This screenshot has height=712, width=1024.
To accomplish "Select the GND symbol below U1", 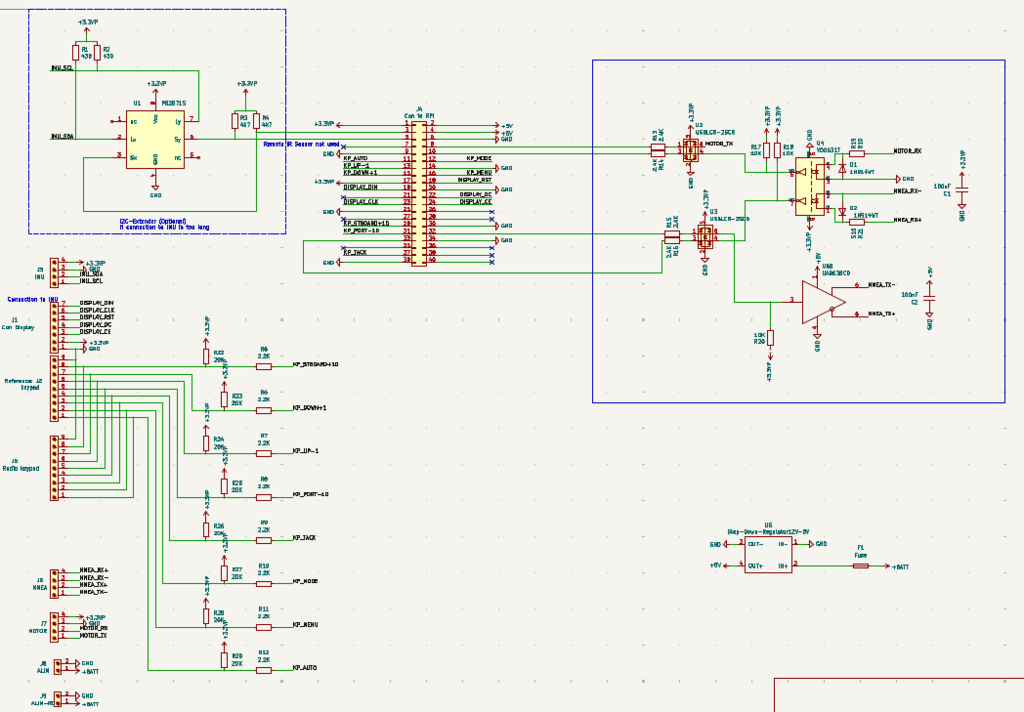I will 155,185.
